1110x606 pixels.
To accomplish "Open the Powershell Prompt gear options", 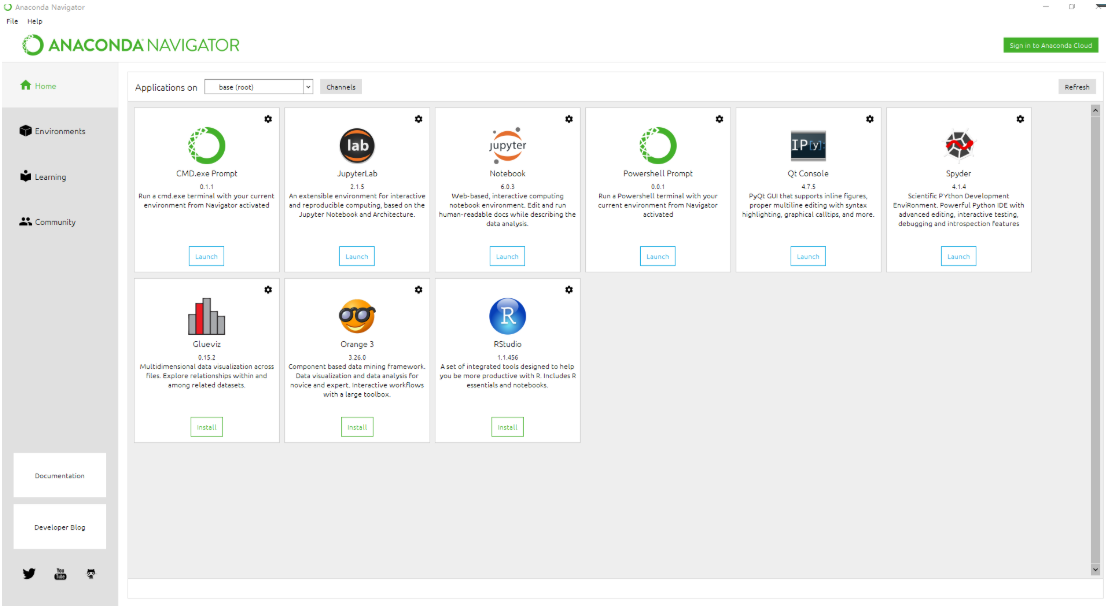I will coord(719,119).
